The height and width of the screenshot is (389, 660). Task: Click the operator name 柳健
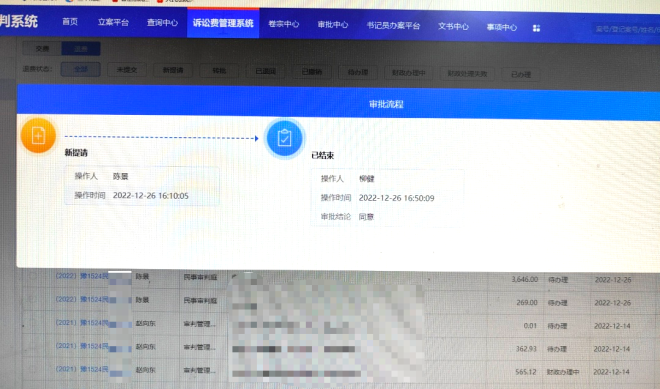click(367, 179)
